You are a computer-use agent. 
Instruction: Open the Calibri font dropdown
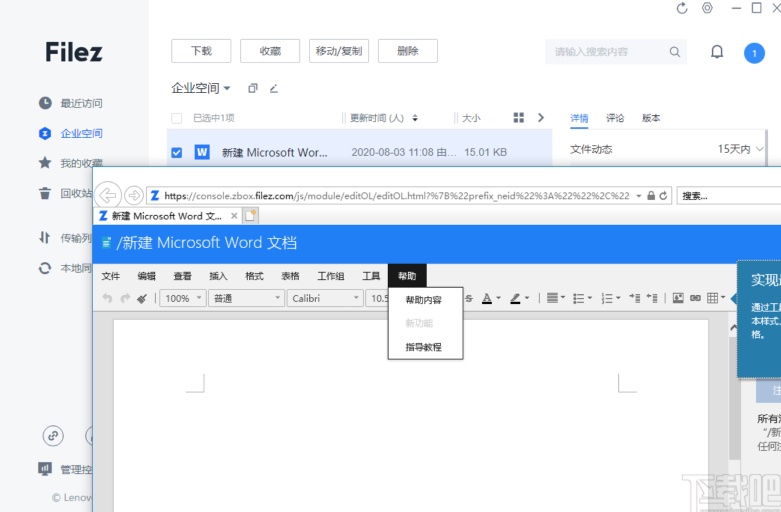click(325, 298)
